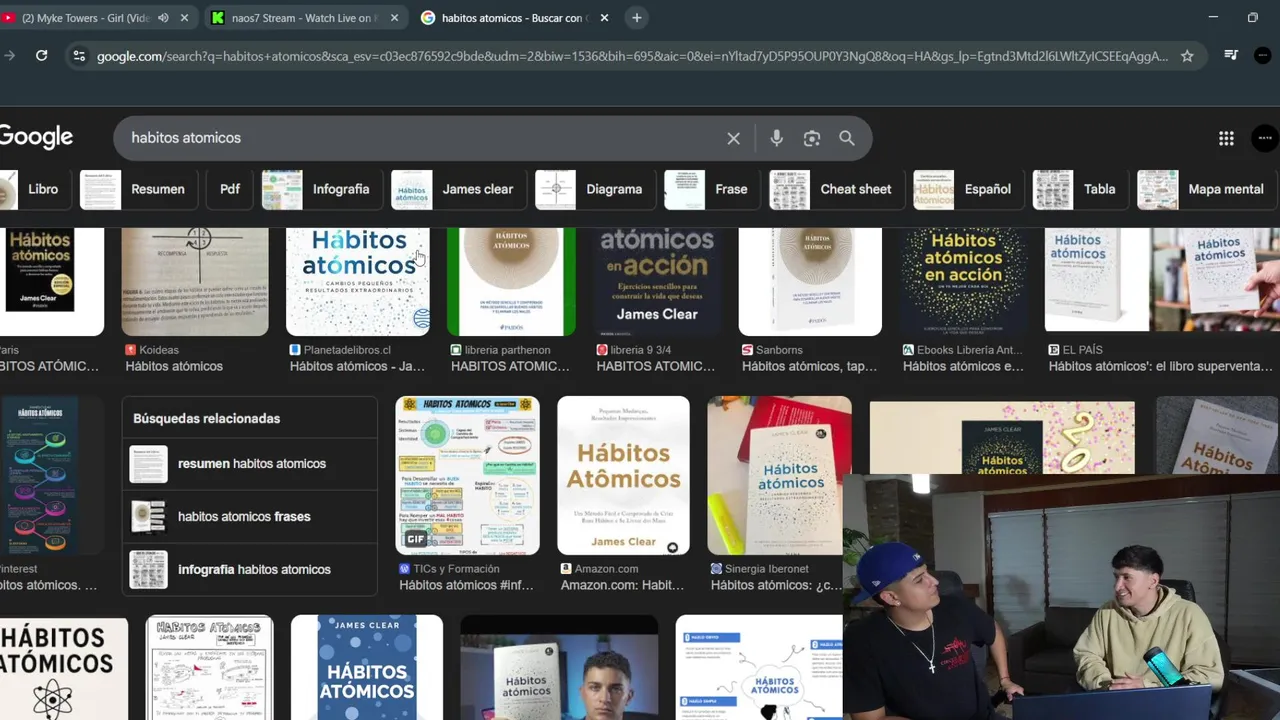Viewport: 1280px width, 720px height.
Task: Filter images by James clear chip
Action: pos(457,189)
